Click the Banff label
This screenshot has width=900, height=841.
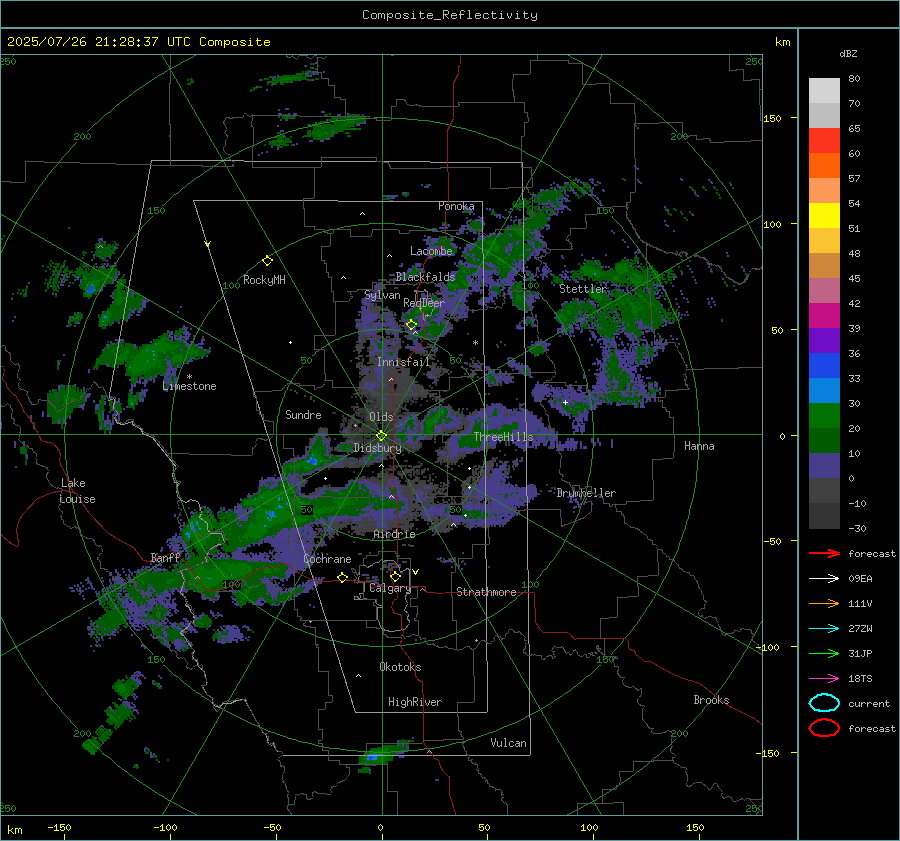[165, 557]
